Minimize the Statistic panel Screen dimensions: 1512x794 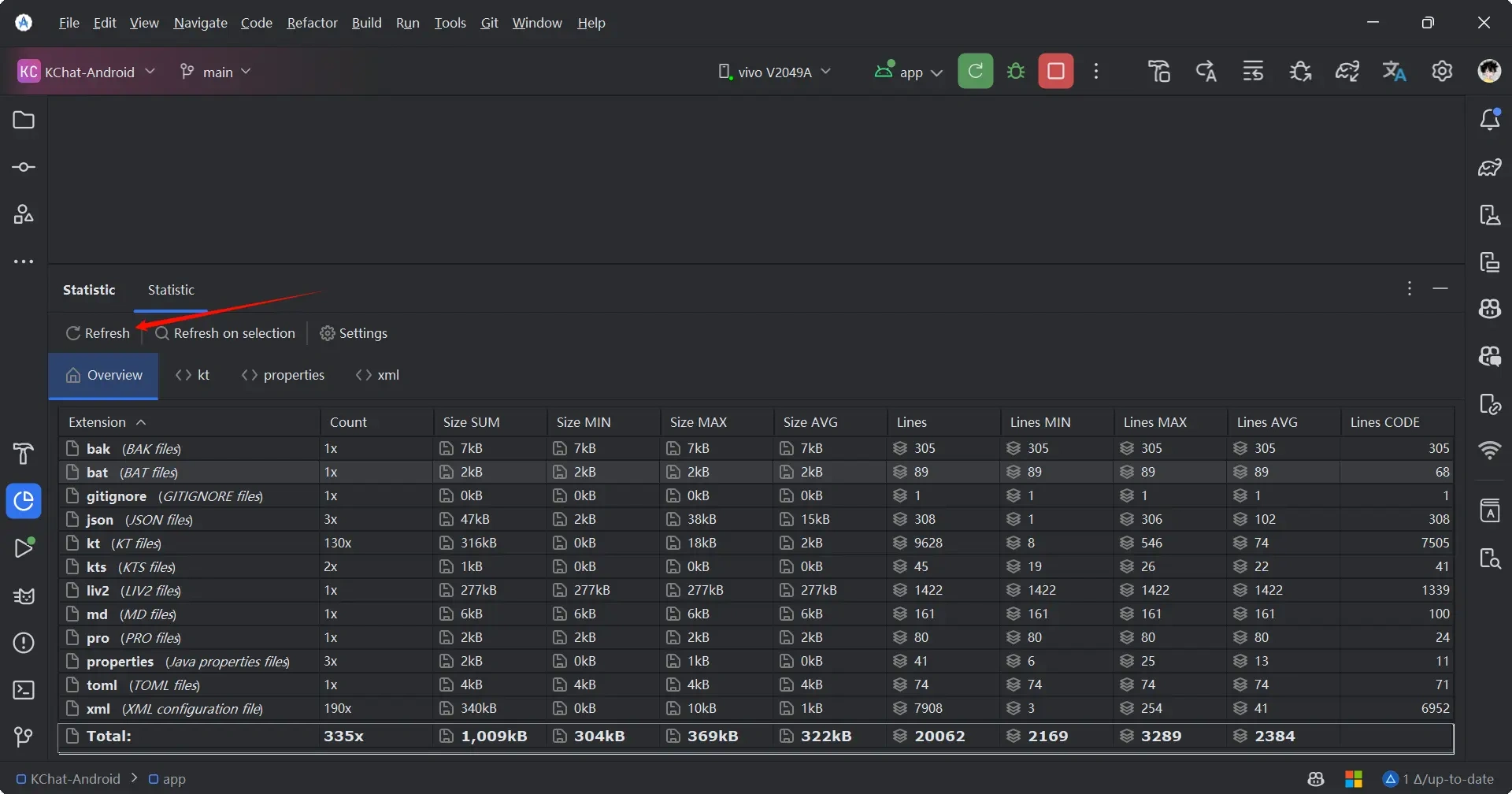coord(1440,289)
